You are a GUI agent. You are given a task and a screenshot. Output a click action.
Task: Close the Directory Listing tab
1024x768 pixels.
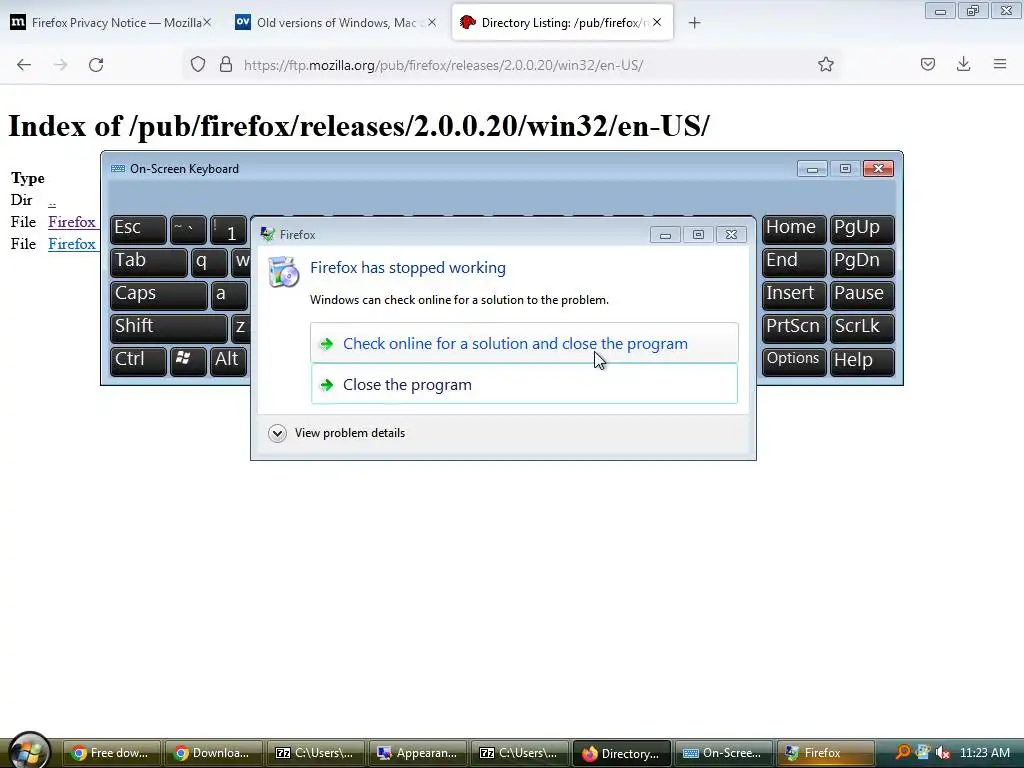click(x=657, y=22)
